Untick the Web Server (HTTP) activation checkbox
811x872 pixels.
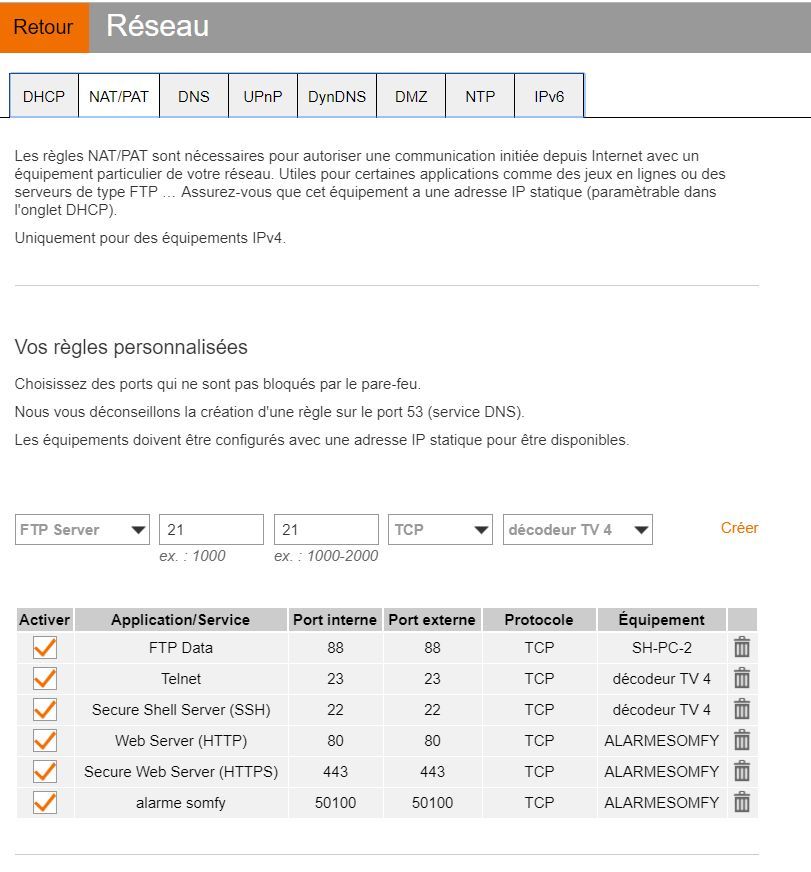point(45,741)
